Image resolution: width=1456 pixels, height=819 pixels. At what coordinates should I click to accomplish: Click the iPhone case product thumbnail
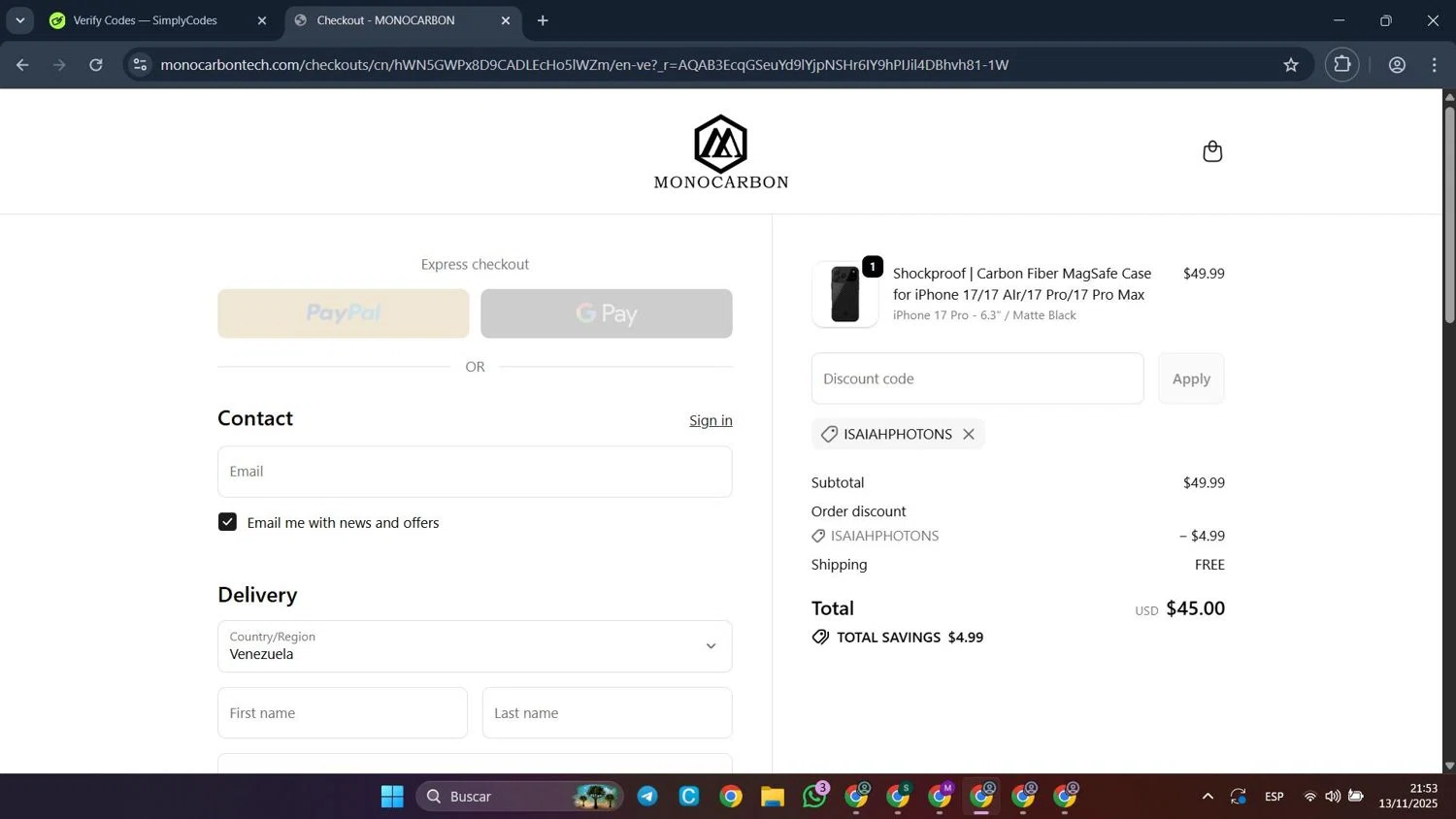click(x=845, y=294)
